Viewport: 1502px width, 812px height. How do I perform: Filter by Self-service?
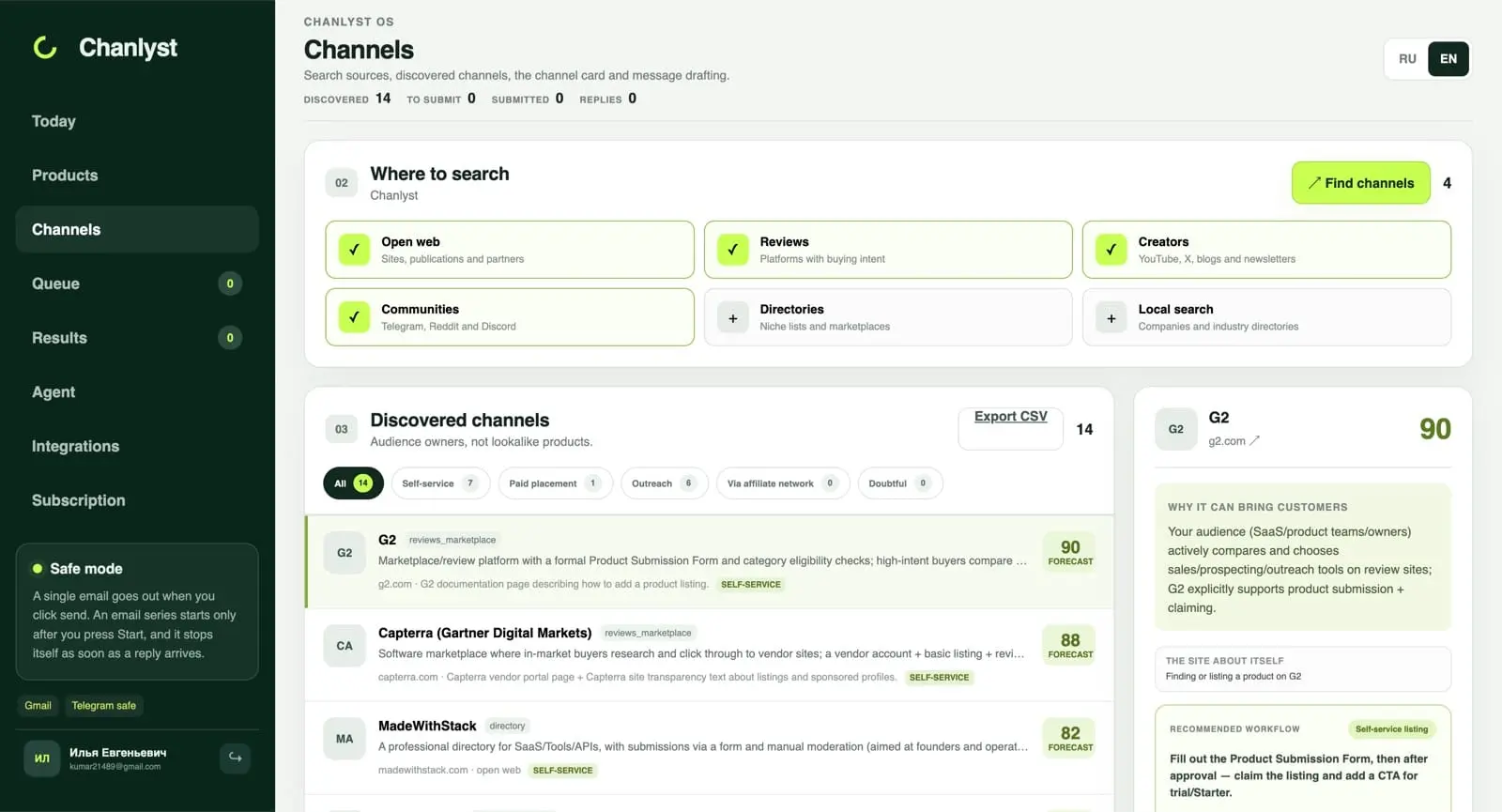[x=439, y=483]
